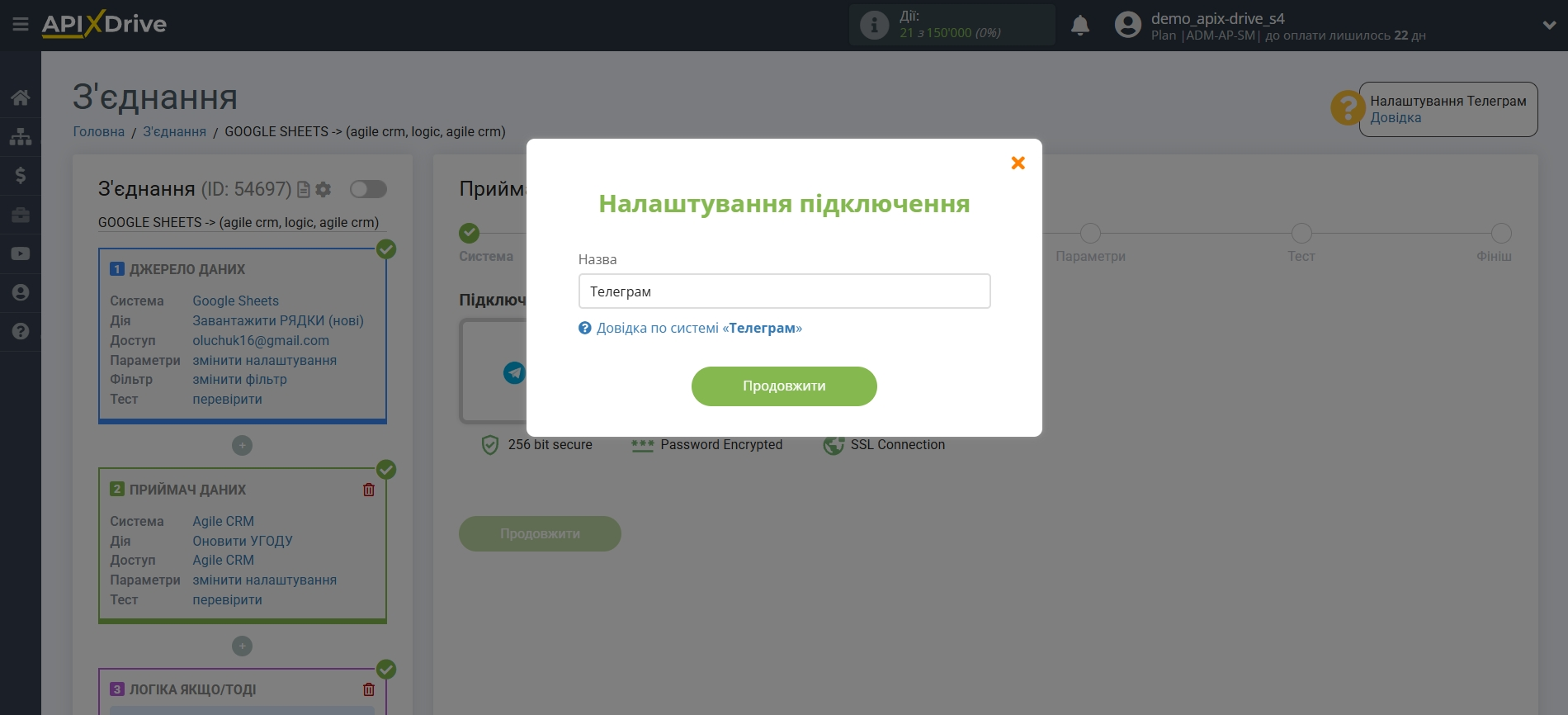Open the home sidebar icon

(x=21, y=97)
